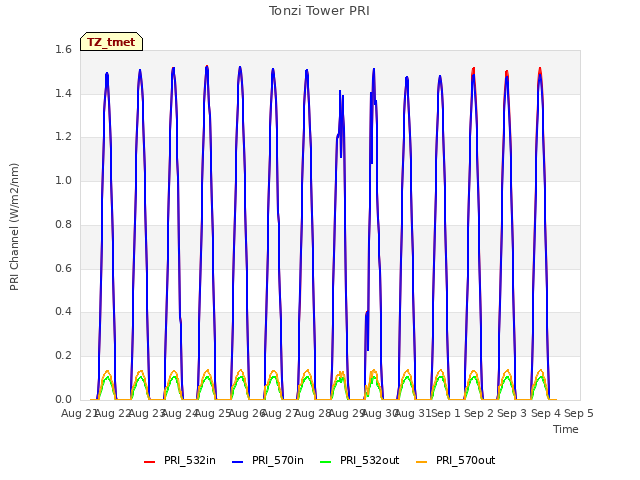Click the 0.4 y-axis tick label
The height and width of the screenshot is (480, 640).
point(63,312)
